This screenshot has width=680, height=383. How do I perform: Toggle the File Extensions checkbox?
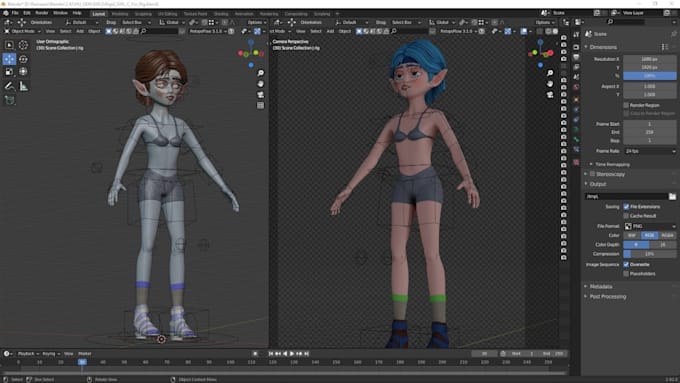(626, 207)
